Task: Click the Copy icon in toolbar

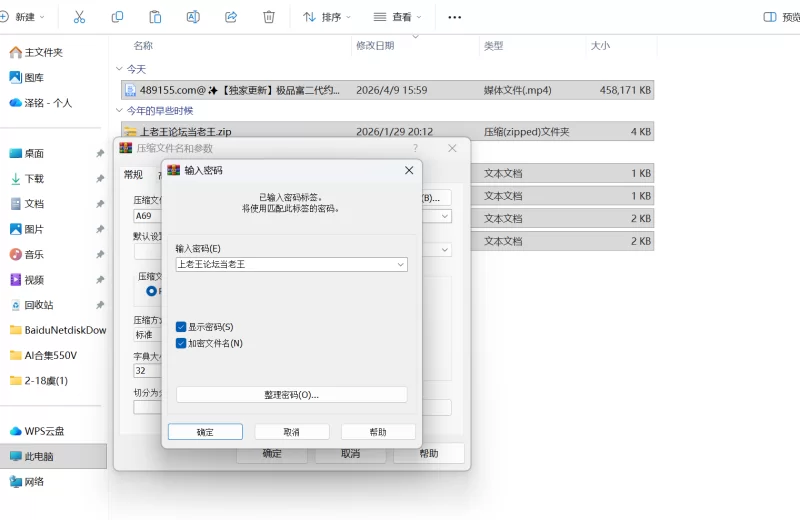Action: tap(117, 17)
